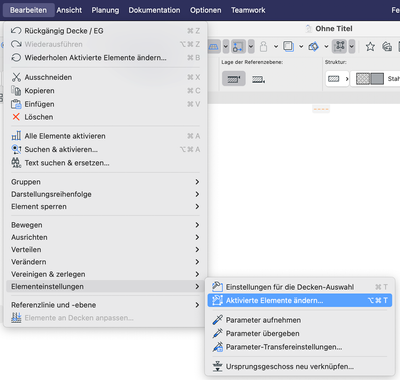Expand the Gruppen submenu

[105, 182]
